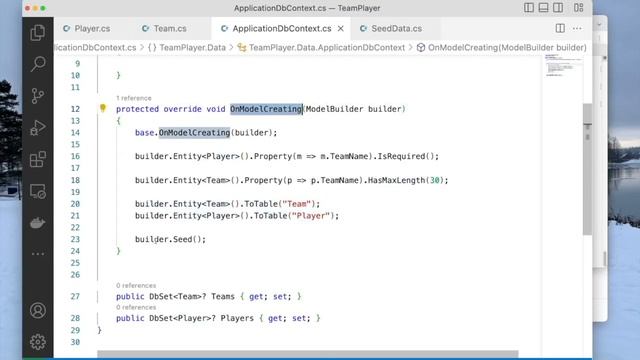This screenshot has width=640, height=360.
Task: Click the highlighted OnModelCreating on line 12
Action: tap(266, 109)
